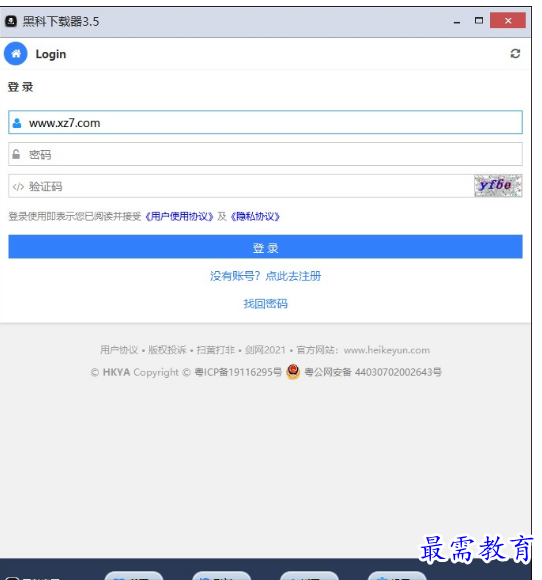Image resolution: width=542 pixels, height=580 pixels.
Task: Click the blue 登录 button
Action: (x=265, y=247)
